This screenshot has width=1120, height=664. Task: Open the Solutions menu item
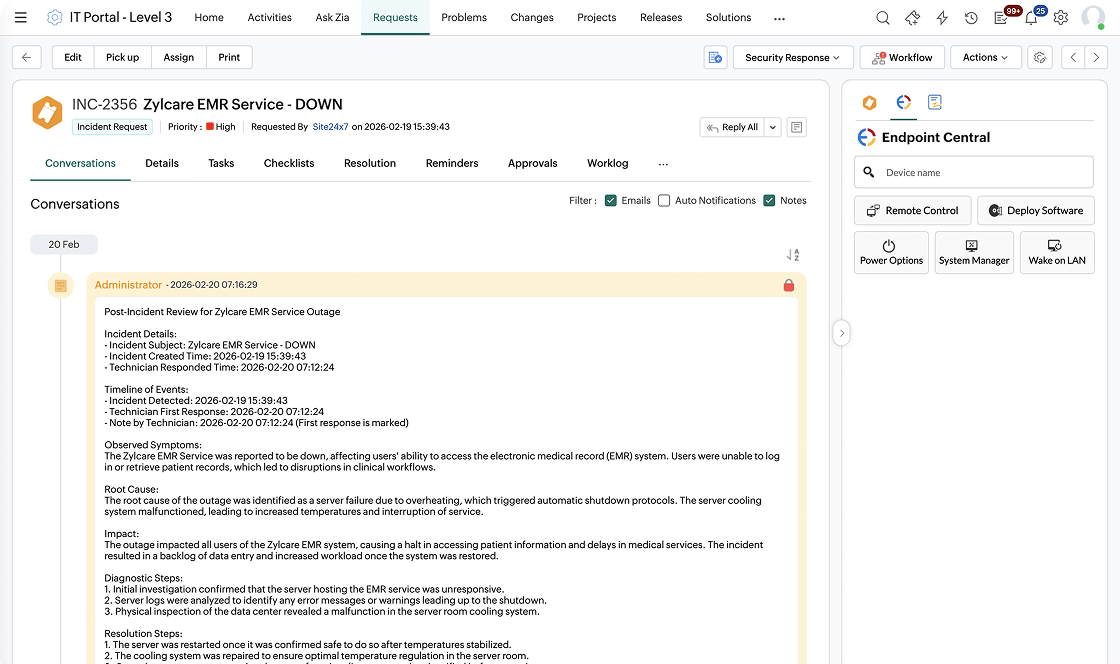pyautogui.click(x=729, y=17)
